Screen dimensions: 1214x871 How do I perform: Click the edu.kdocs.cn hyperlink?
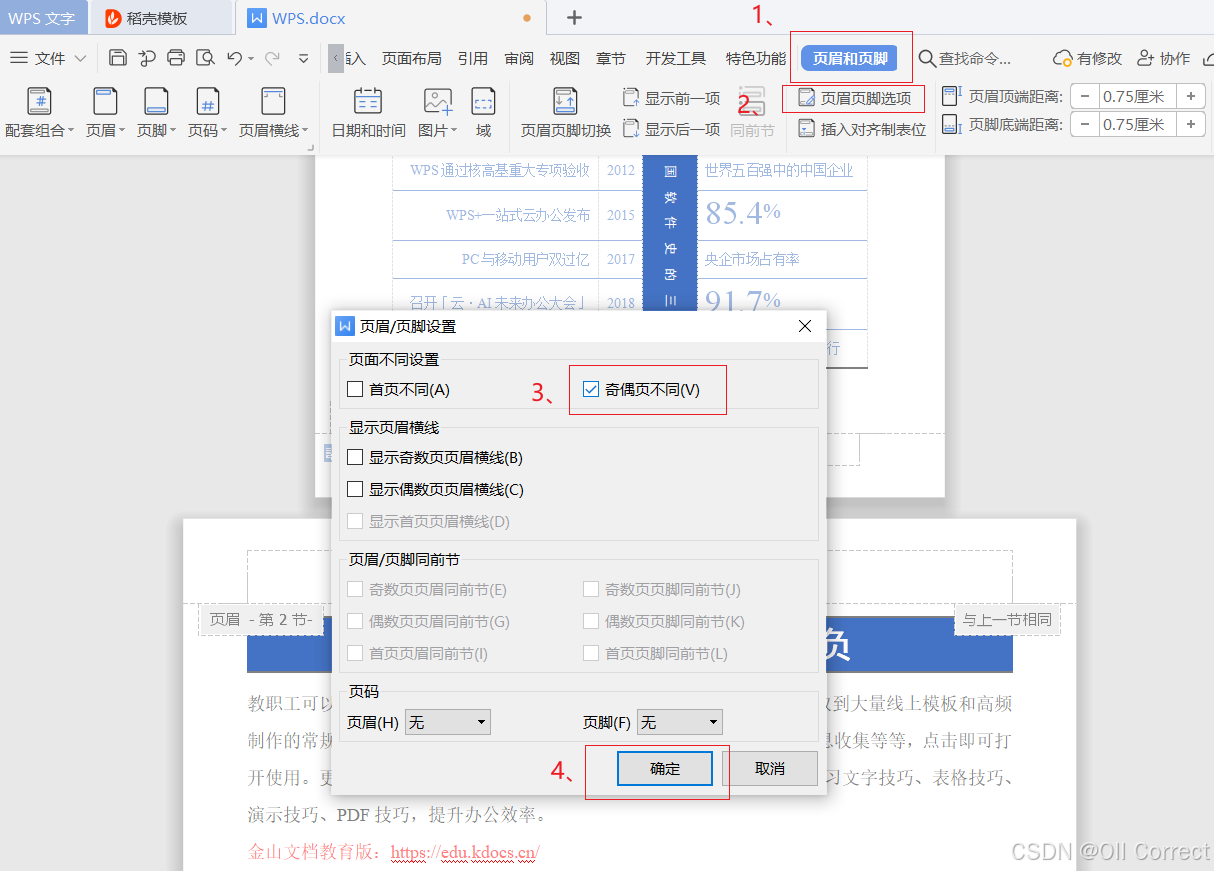coord(465,852)
